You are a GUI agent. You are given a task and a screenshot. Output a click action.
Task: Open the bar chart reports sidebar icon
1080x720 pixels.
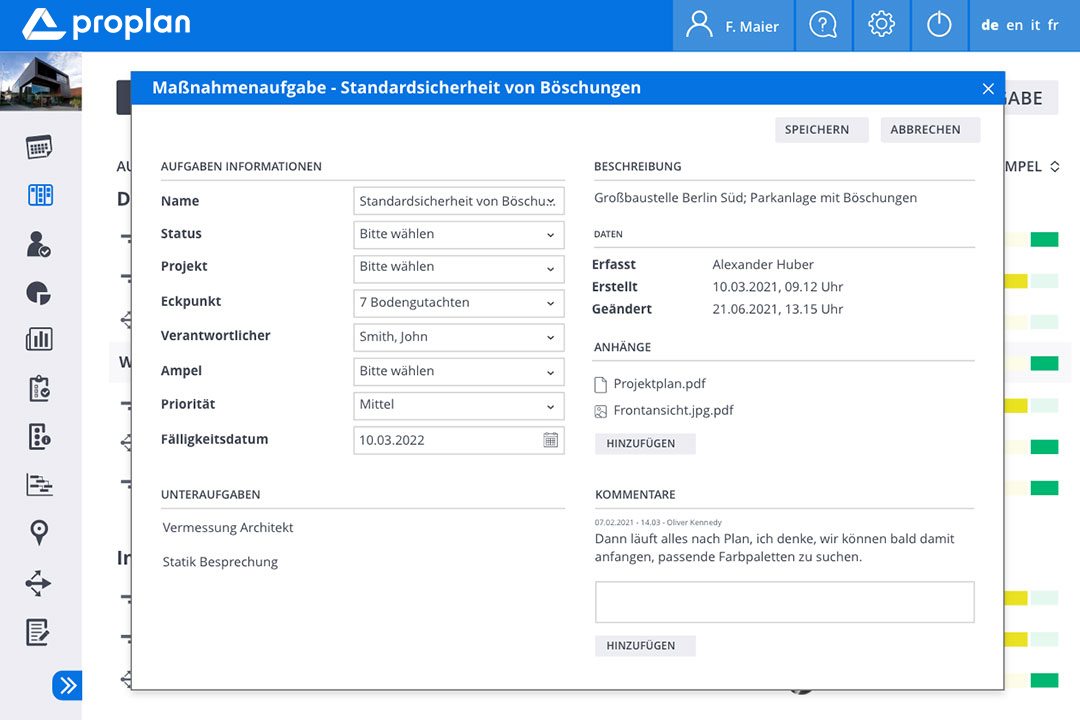pyautogui.click(x=39, y=339)
